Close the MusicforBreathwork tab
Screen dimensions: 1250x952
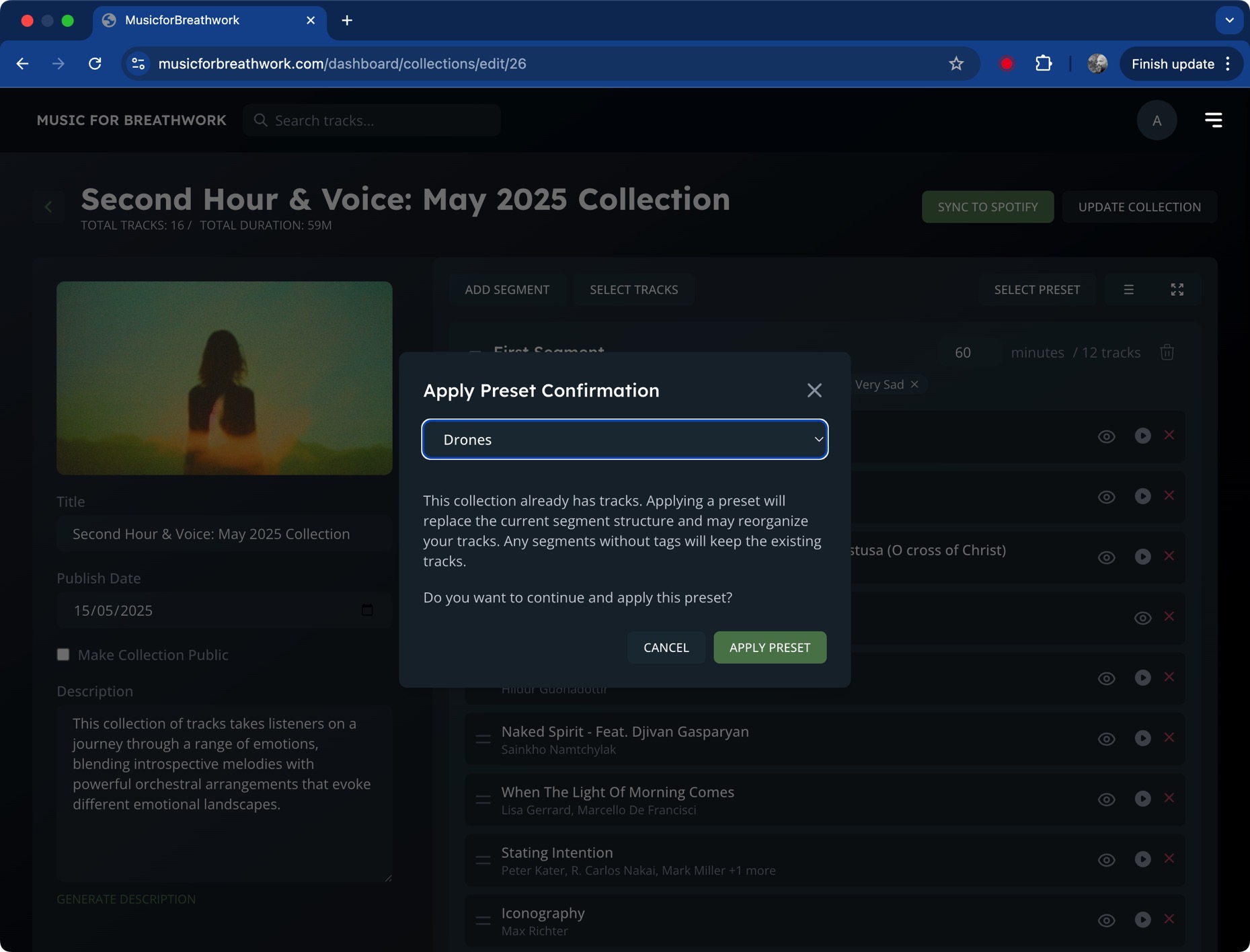[x=311, y=20]
